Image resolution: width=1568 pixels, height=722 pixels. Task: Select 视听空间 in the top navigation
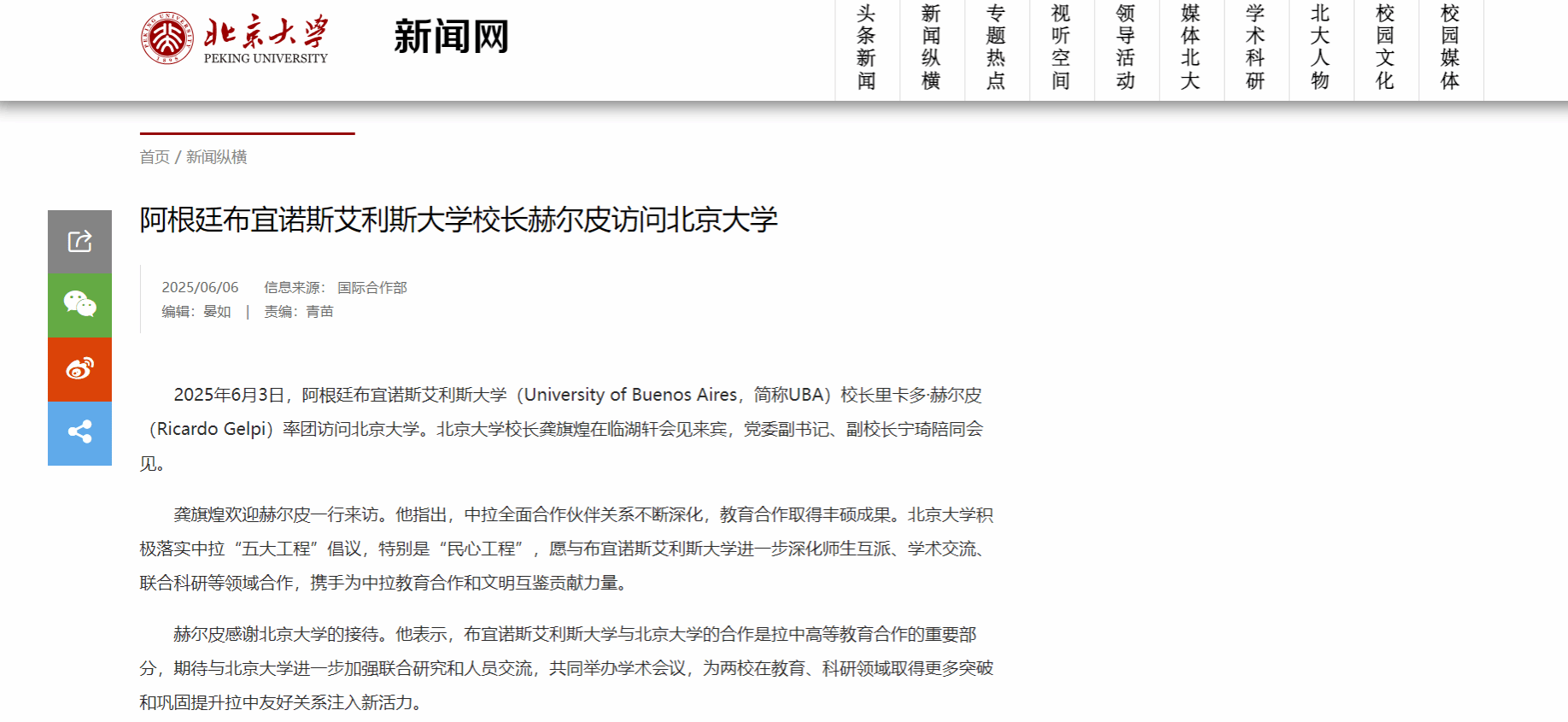(1062, 48)
